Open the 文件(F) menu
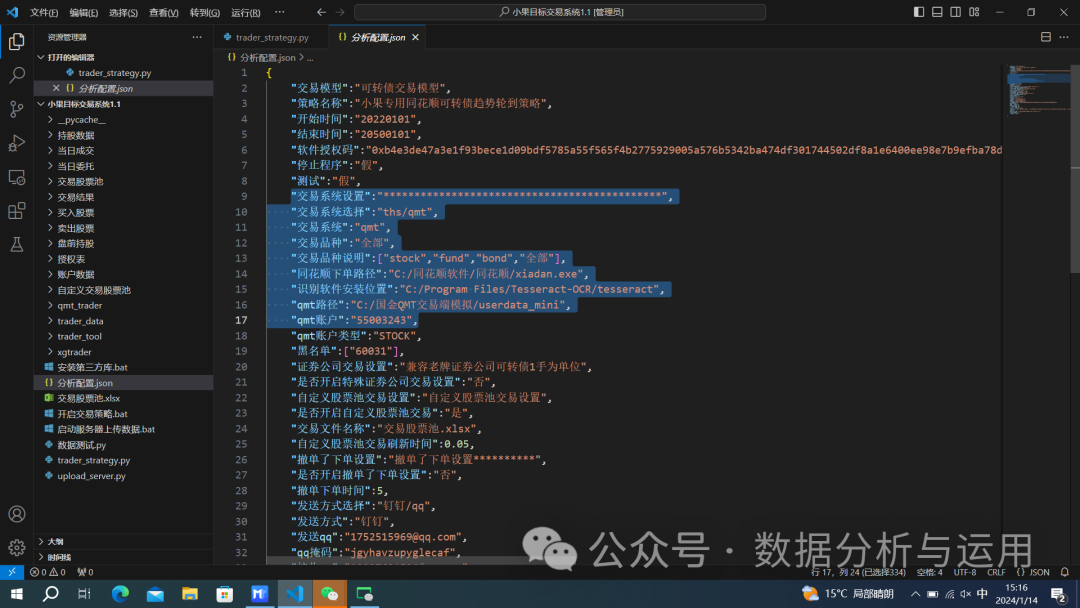1080x608 pixels. point(44,12)
